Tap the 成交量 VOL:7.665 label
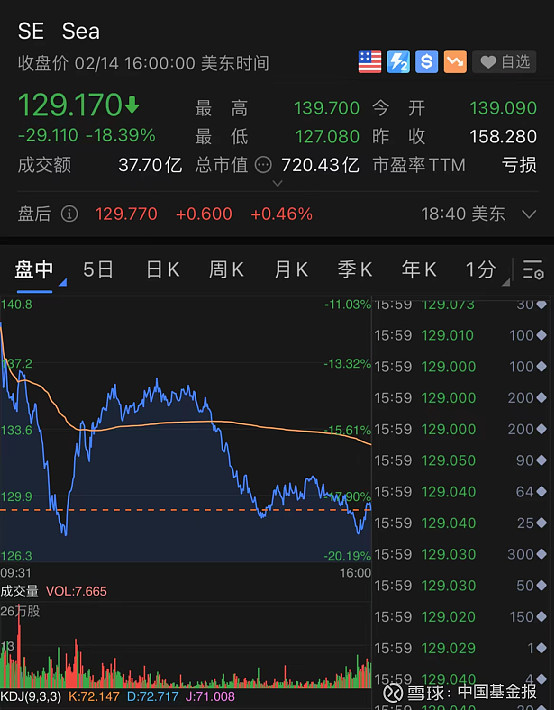Screen dimensions: 554x710 [53, 591]
